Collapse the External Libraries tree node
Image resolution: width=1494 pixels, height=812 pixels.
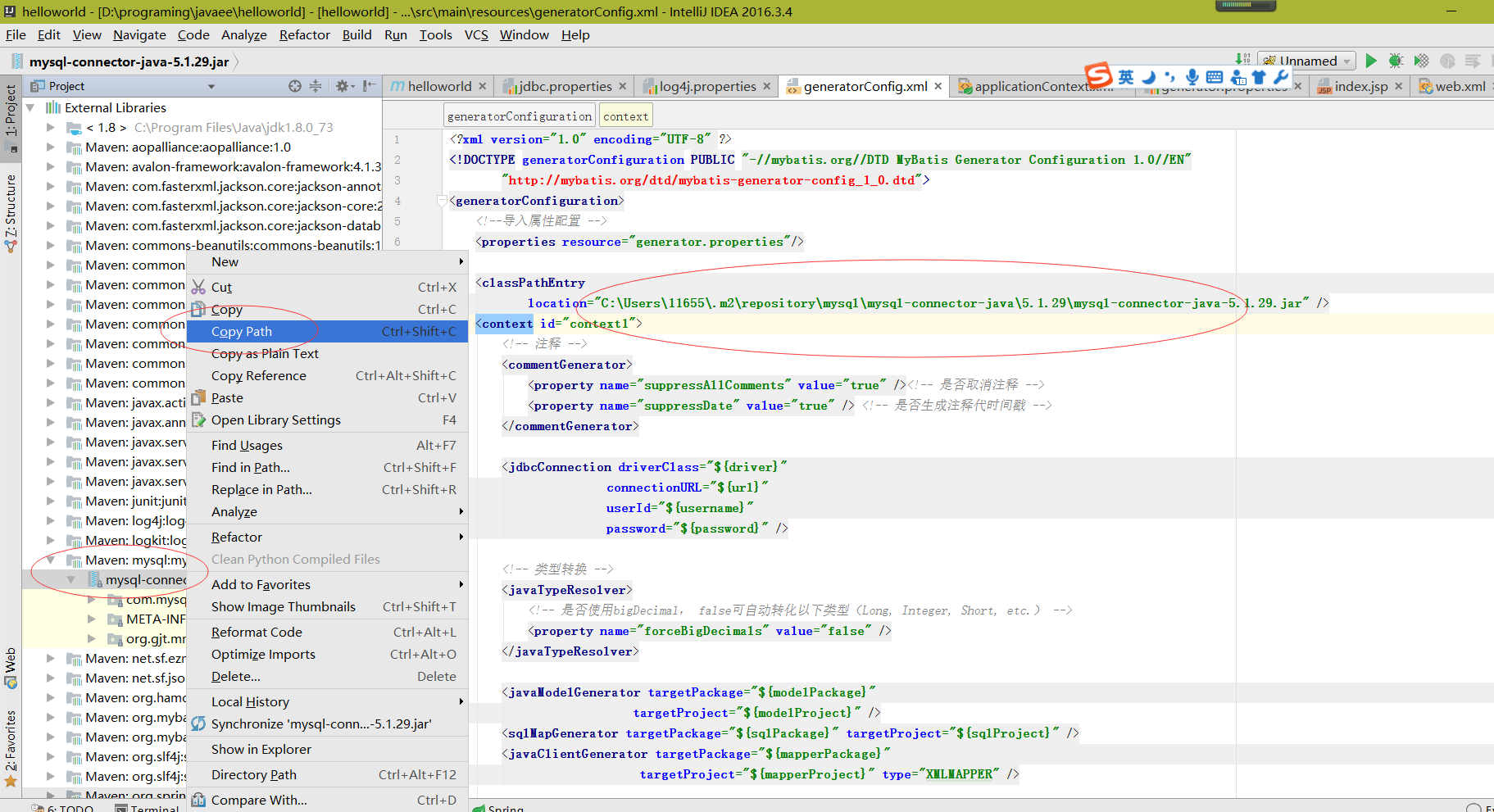point(30,107)
